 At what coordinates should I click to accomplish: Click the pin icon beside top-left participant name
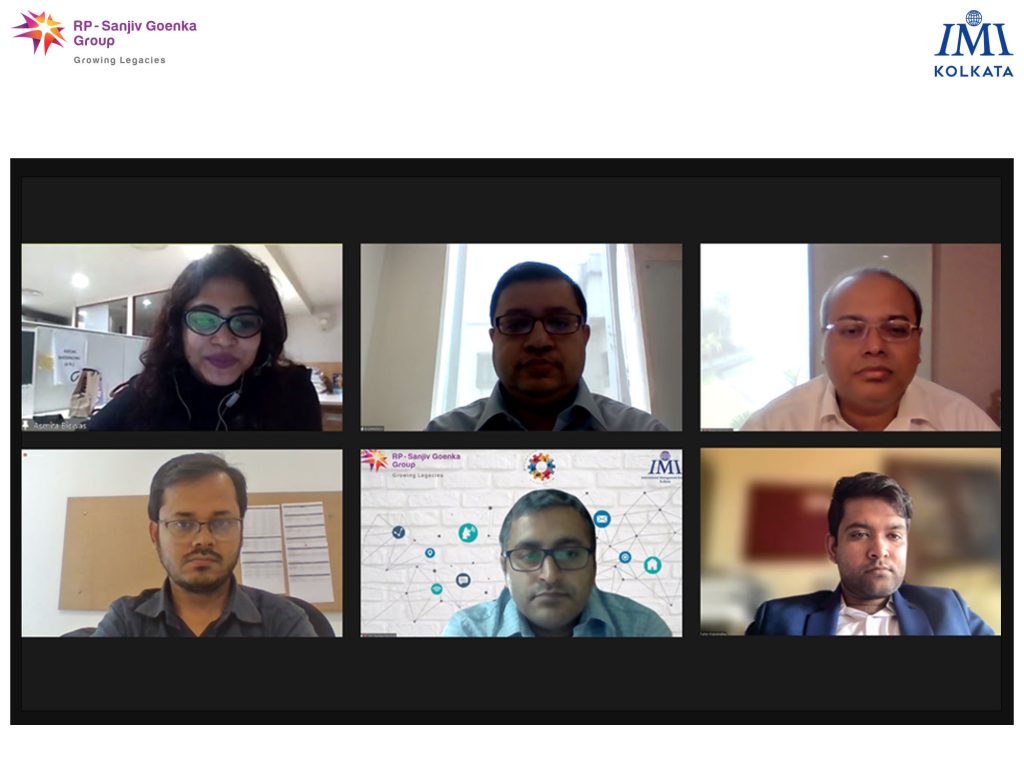pos(25,425)
